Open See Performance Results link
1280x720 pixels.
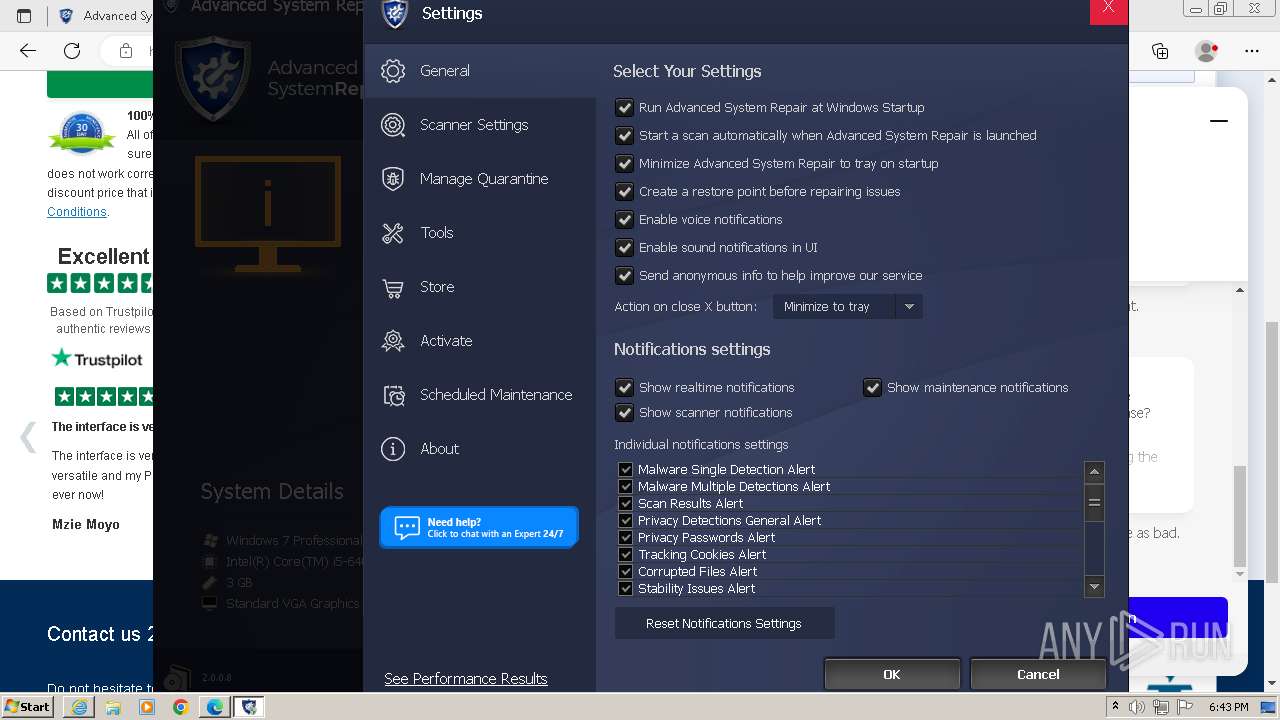(x=466, y=678)
